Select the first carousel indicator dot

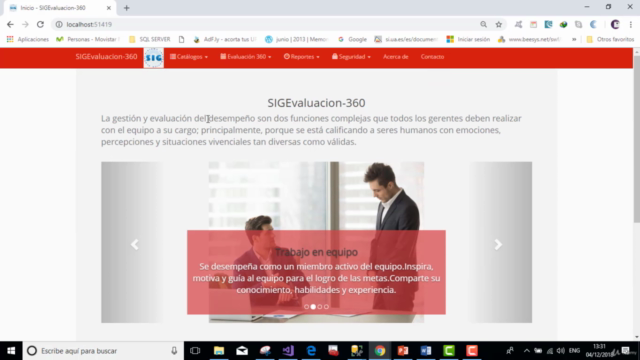(307, 307)
